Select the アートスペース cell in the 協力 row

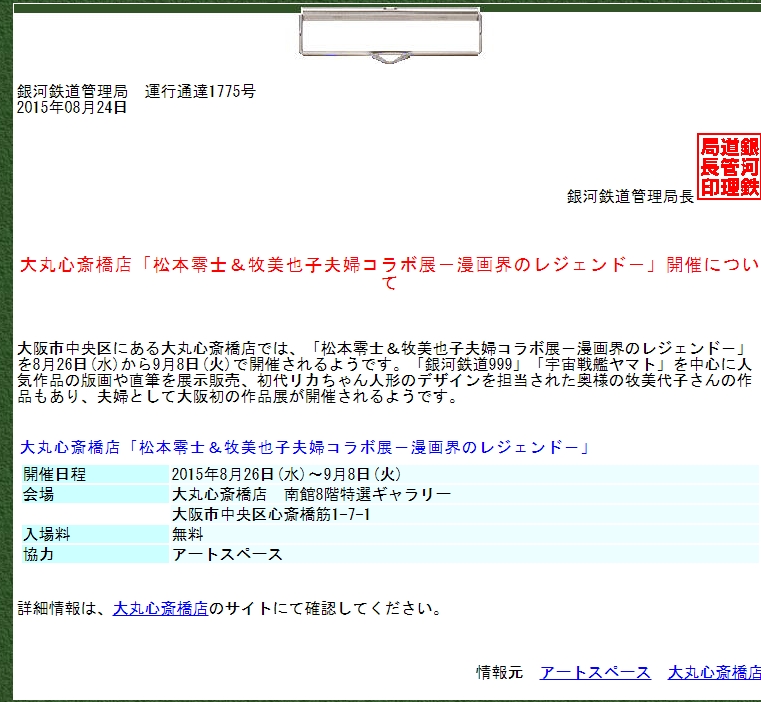click(x=464, y=554)
